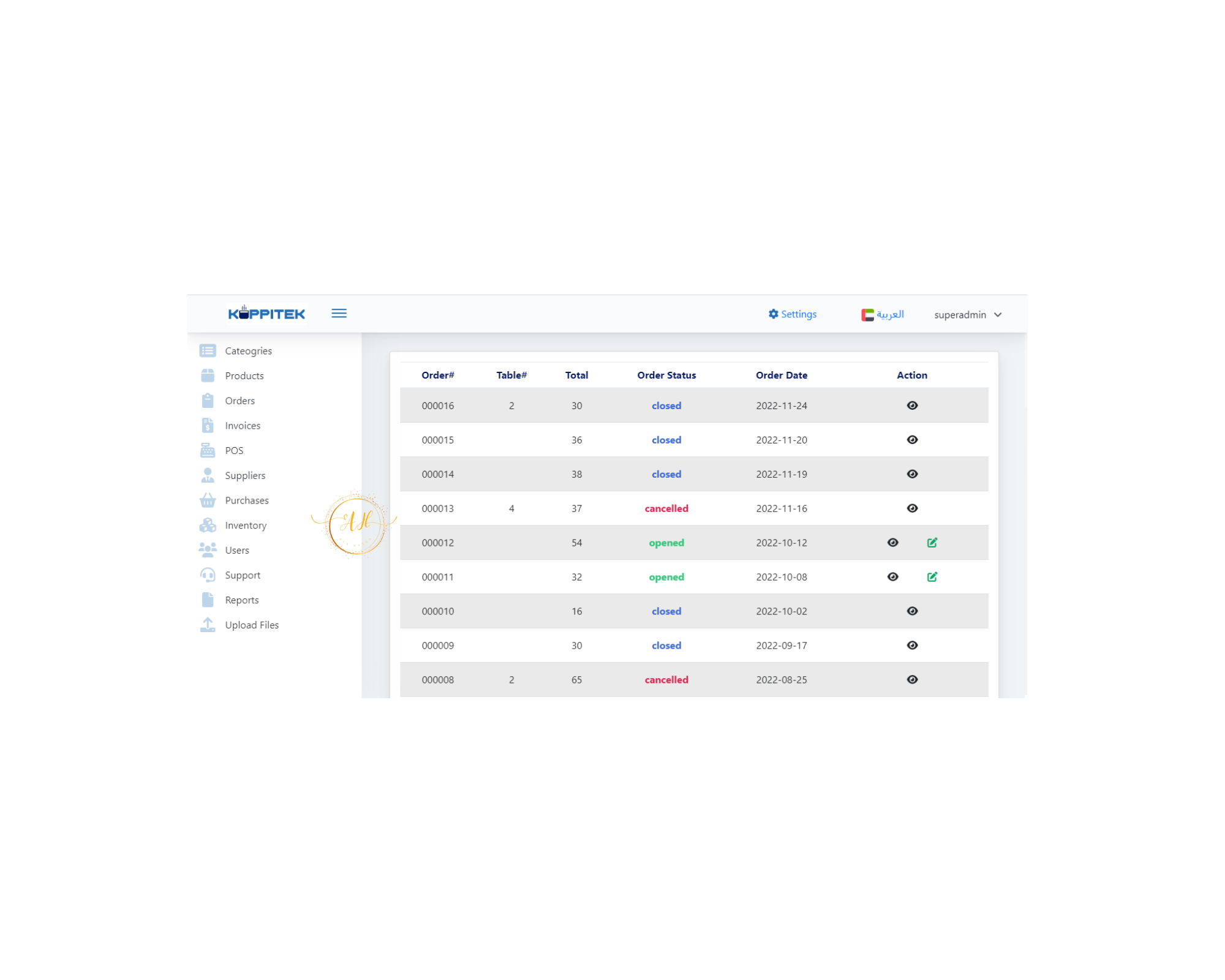1225x980 pixels.
Task: Open the Settings link
Action: (799, 314)
